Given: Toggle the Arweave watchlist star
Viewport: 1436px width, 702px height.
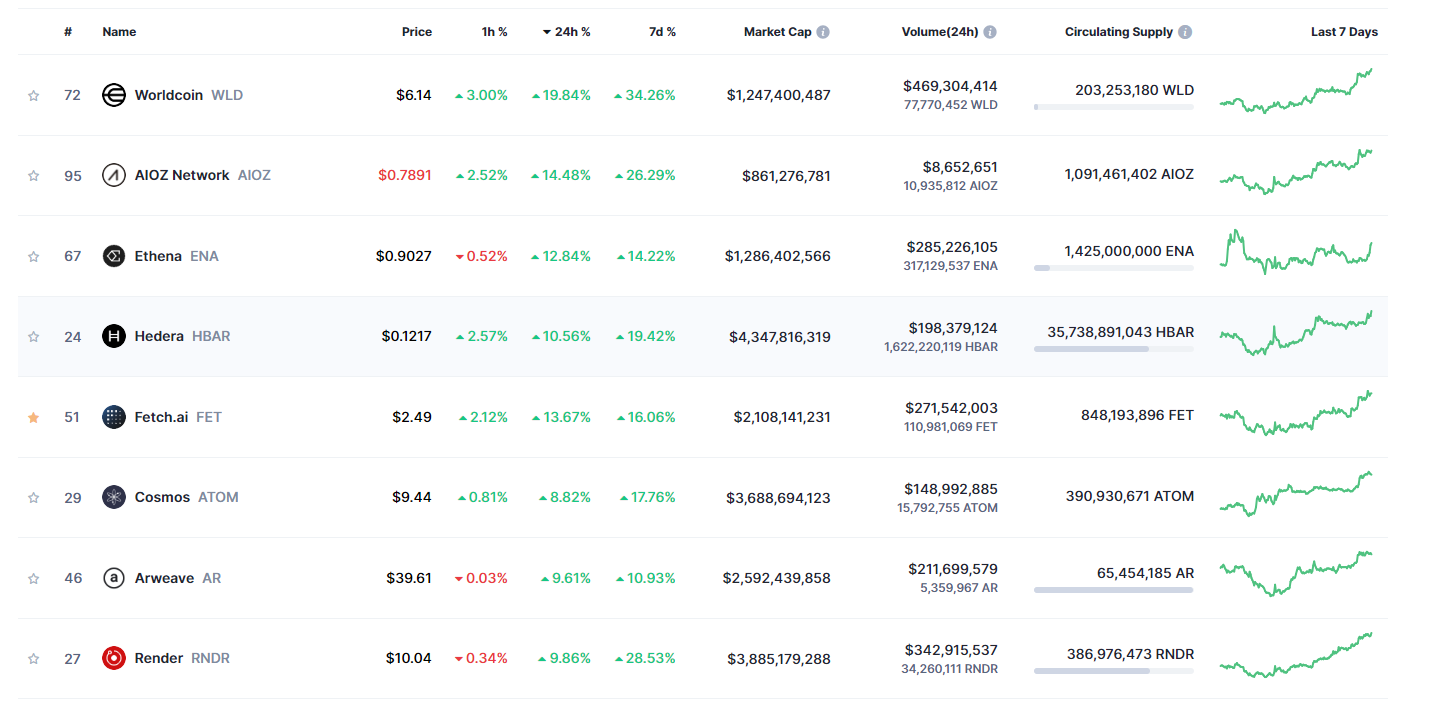Looking at the screenshot, I should (33, 578).
